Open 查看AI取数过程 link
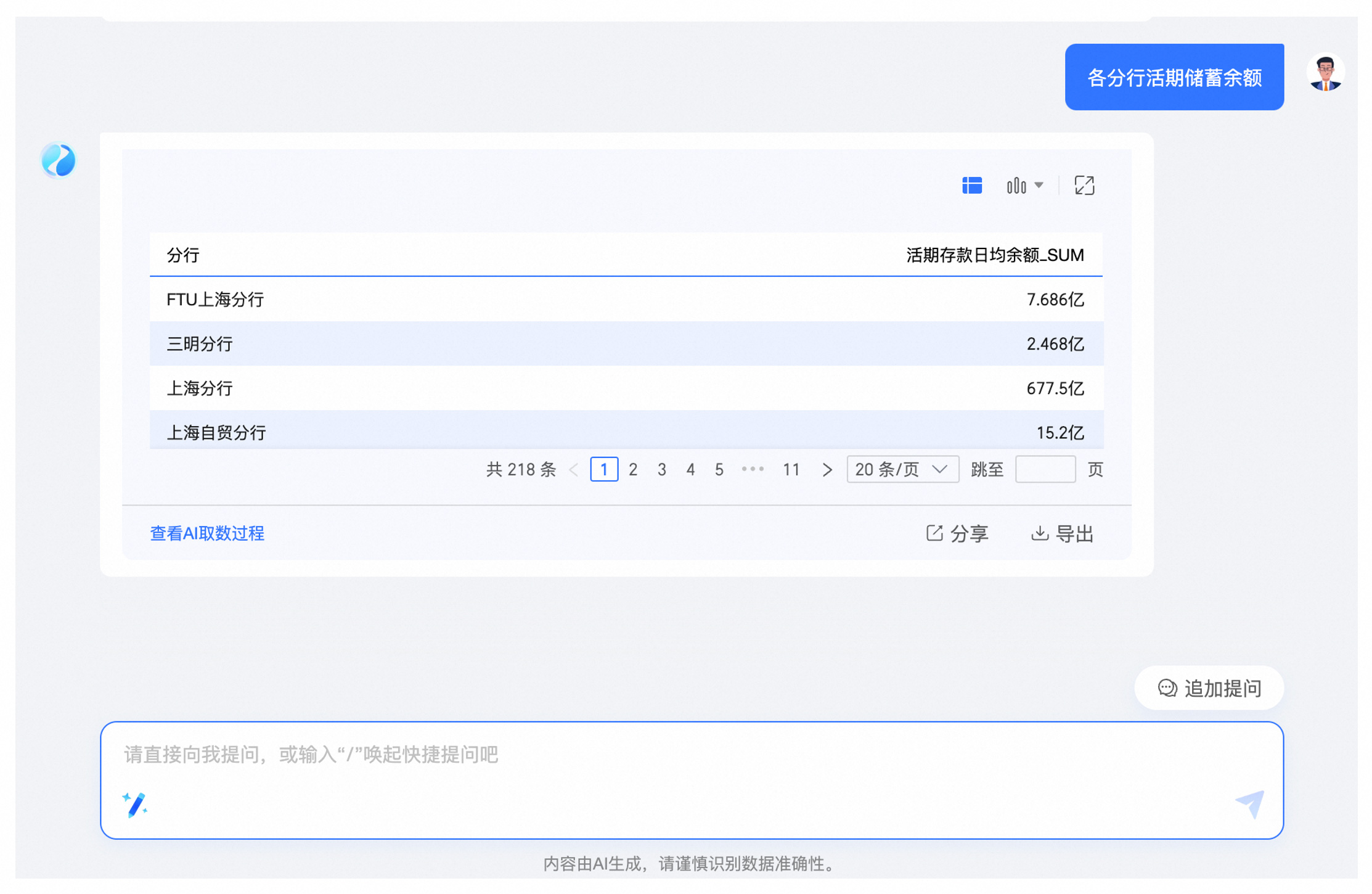Viewport: 1372px width, 894px height. coord(207,533)
